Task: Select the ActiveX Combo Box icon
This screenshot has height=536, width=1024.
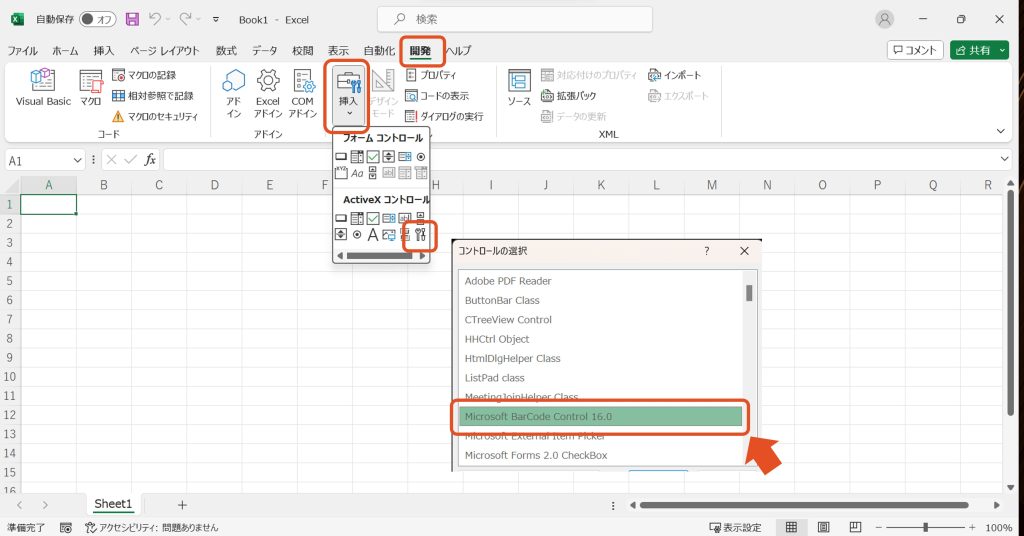Action: tap(357, 218)
